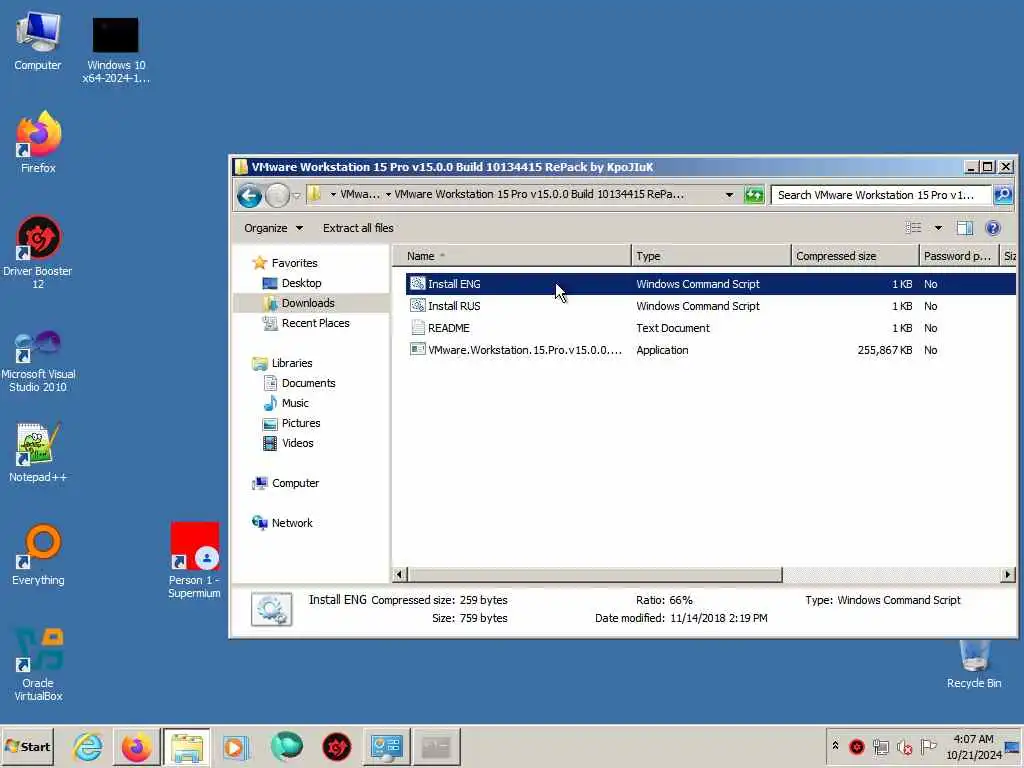
Task: Click the Start button
Action: [27, 746]
